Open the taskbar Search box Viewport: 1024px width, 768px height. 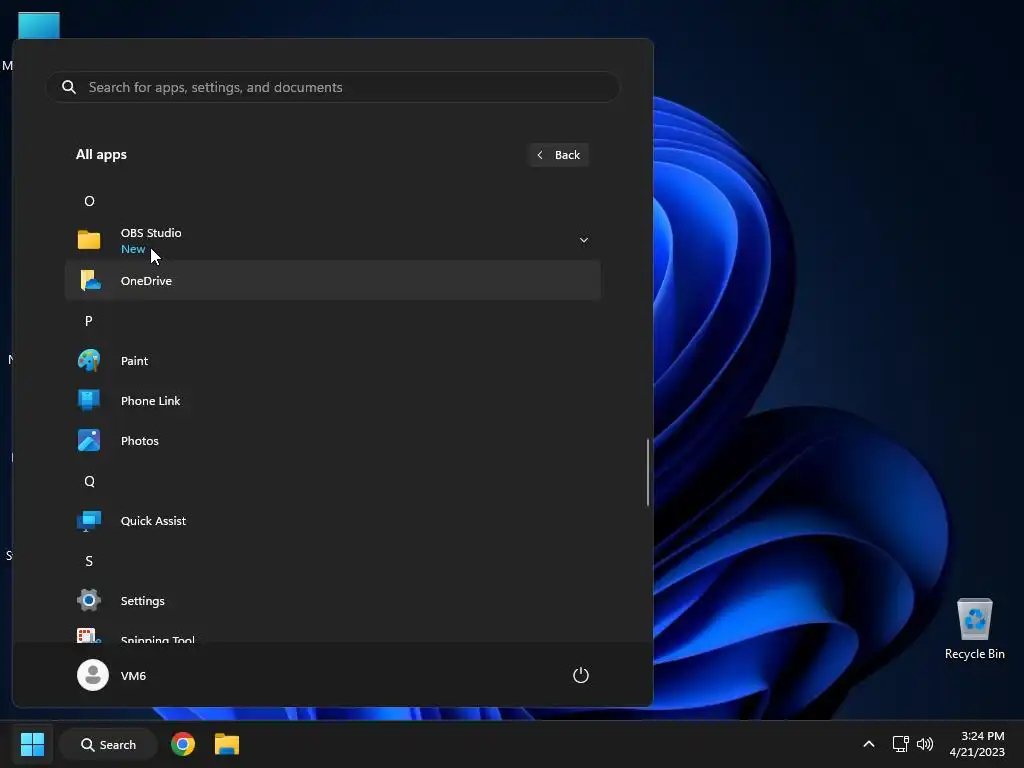click(108, 744)
